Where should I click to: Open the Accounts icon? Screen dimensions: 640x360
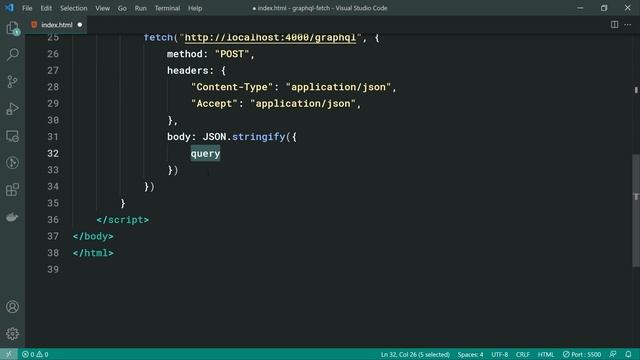coord(12,307)
